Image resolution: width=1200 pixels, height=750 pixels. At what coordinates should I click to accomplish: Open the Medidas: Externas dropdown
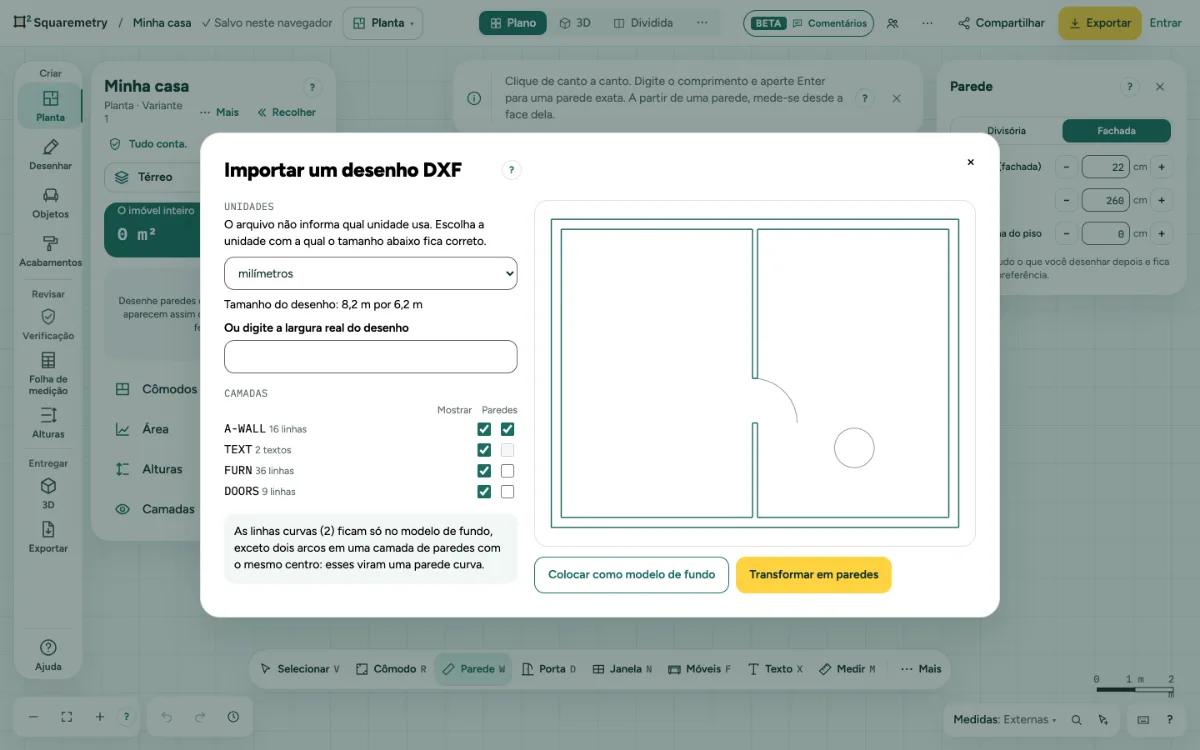[1004, 719]
